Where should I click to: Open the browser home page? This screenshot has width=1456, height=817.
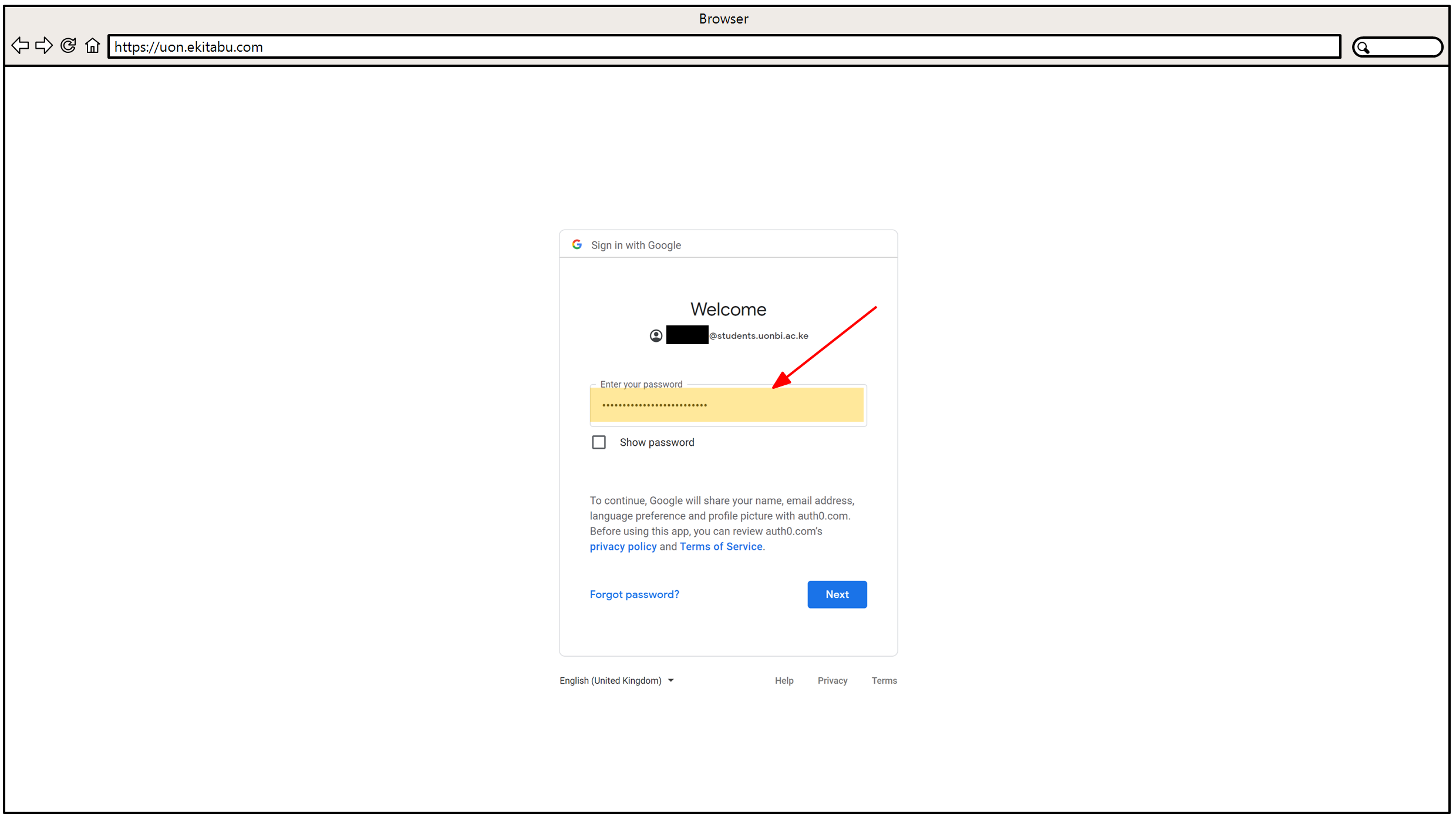[92, 45]
